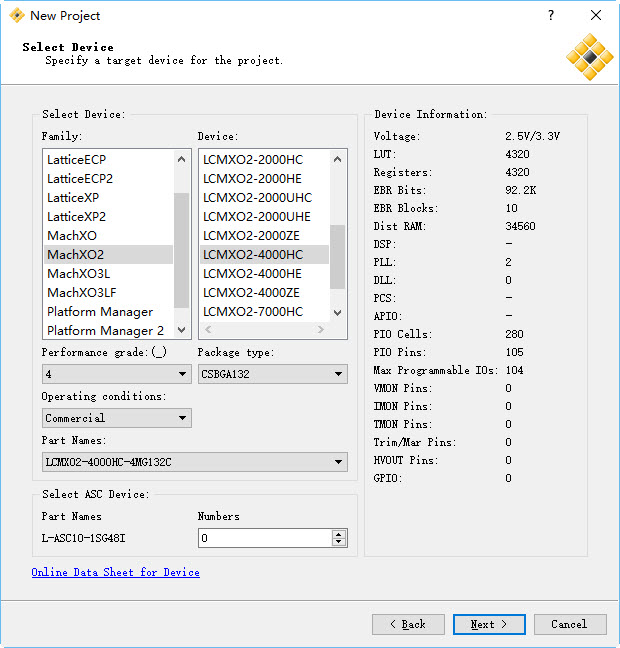
Task: Click the ASC Numbers input field
Action: point(265,538)
